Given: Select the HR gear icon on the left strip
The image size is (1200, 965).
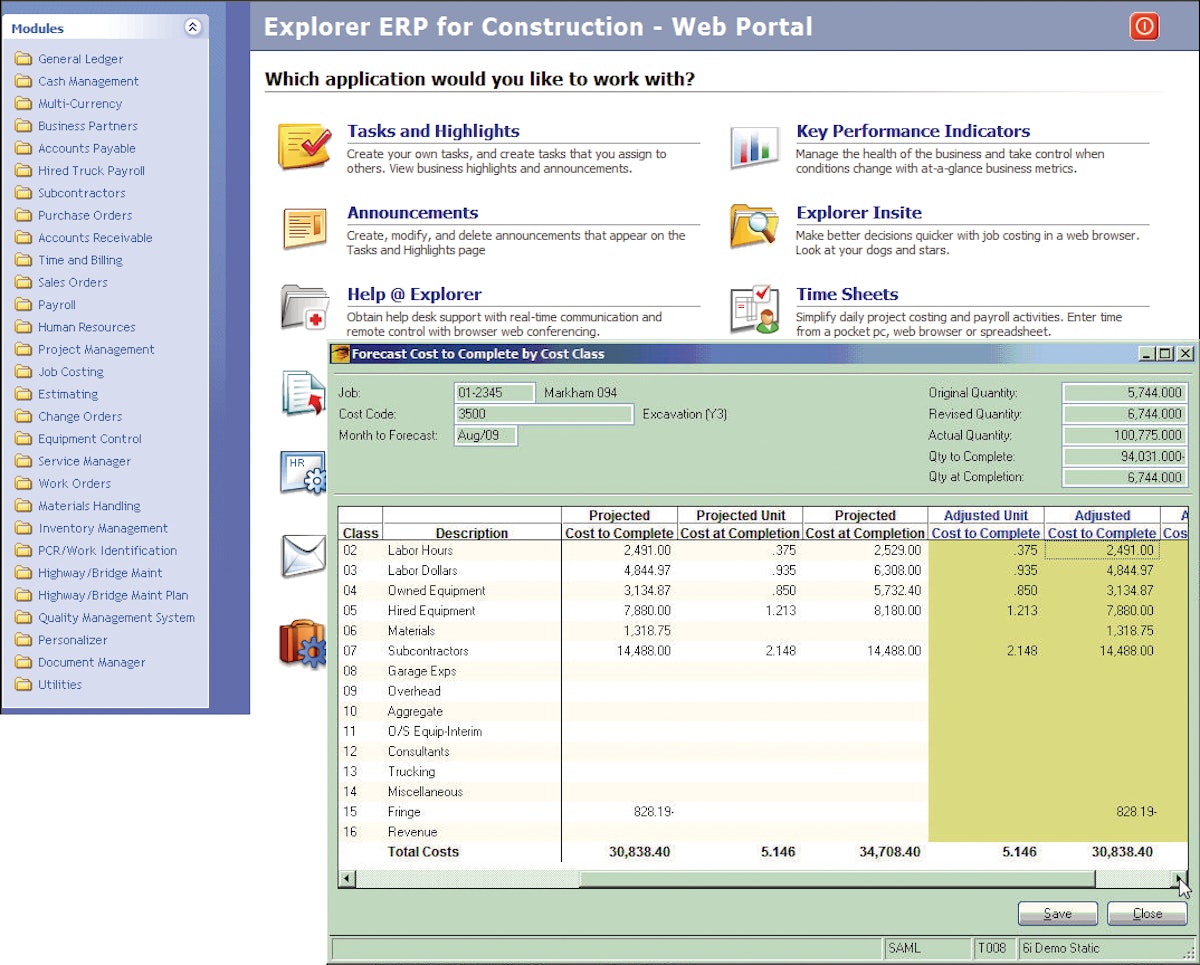Looking at the screenshot, I should coord(303,470).
